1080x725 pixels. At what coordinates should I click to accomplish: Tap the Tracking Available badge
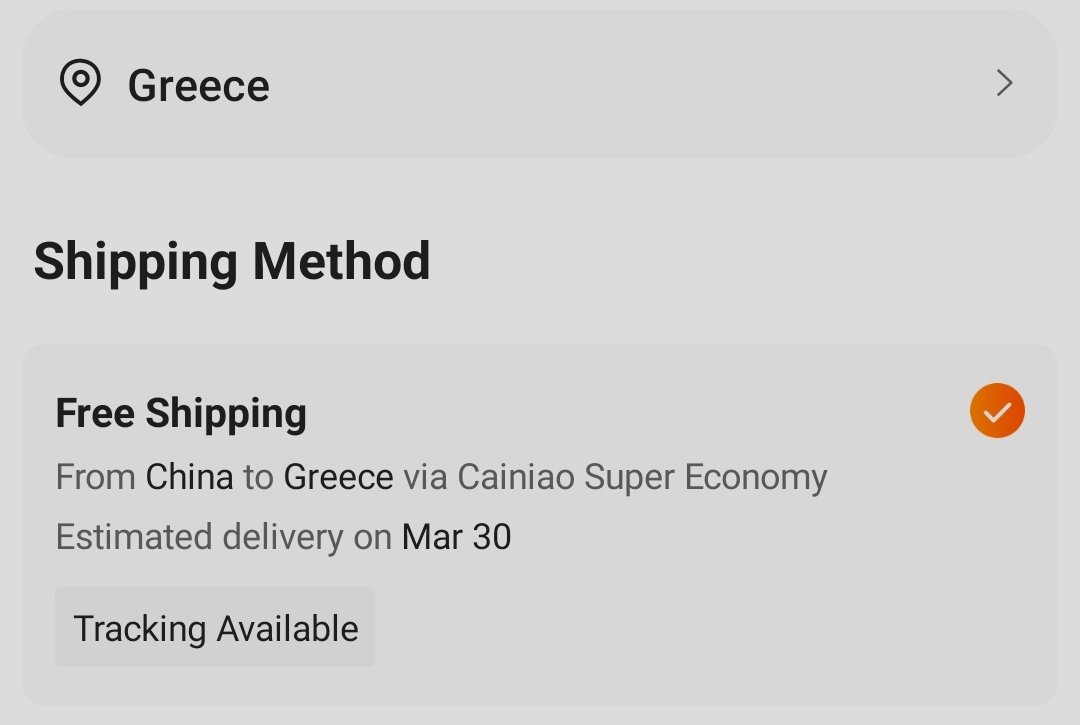click(x=215, y=627)
